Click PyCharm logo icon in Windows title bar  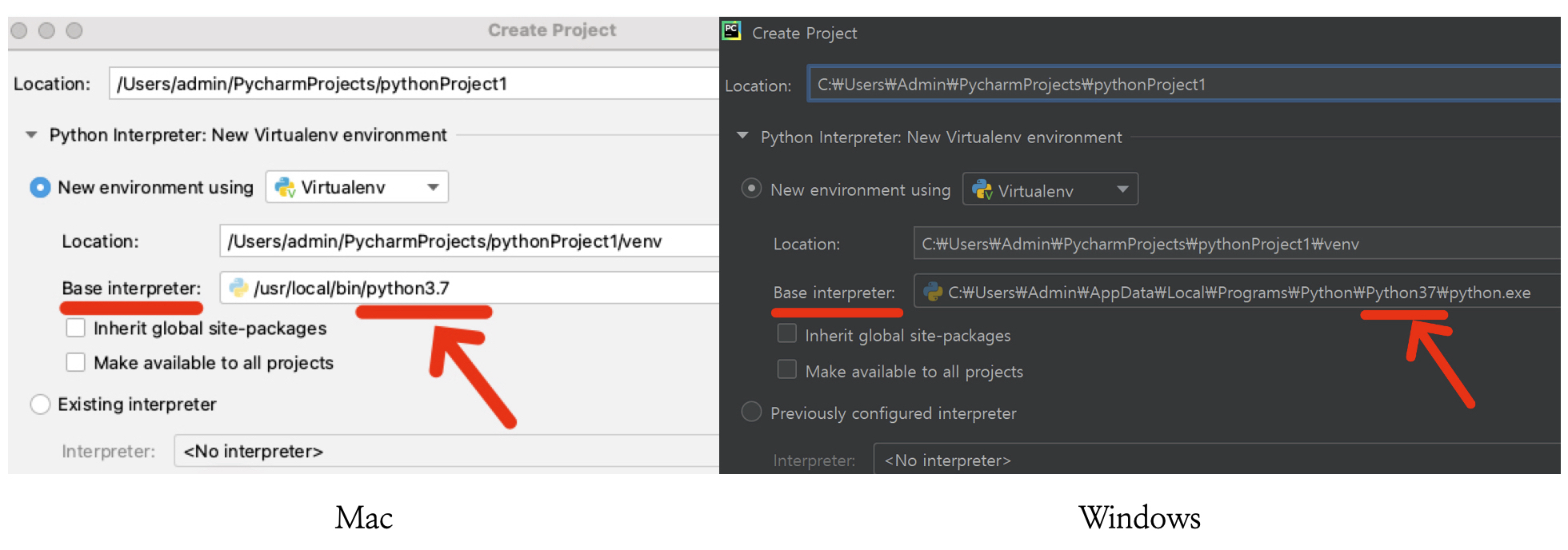click(x=731, y=31)
